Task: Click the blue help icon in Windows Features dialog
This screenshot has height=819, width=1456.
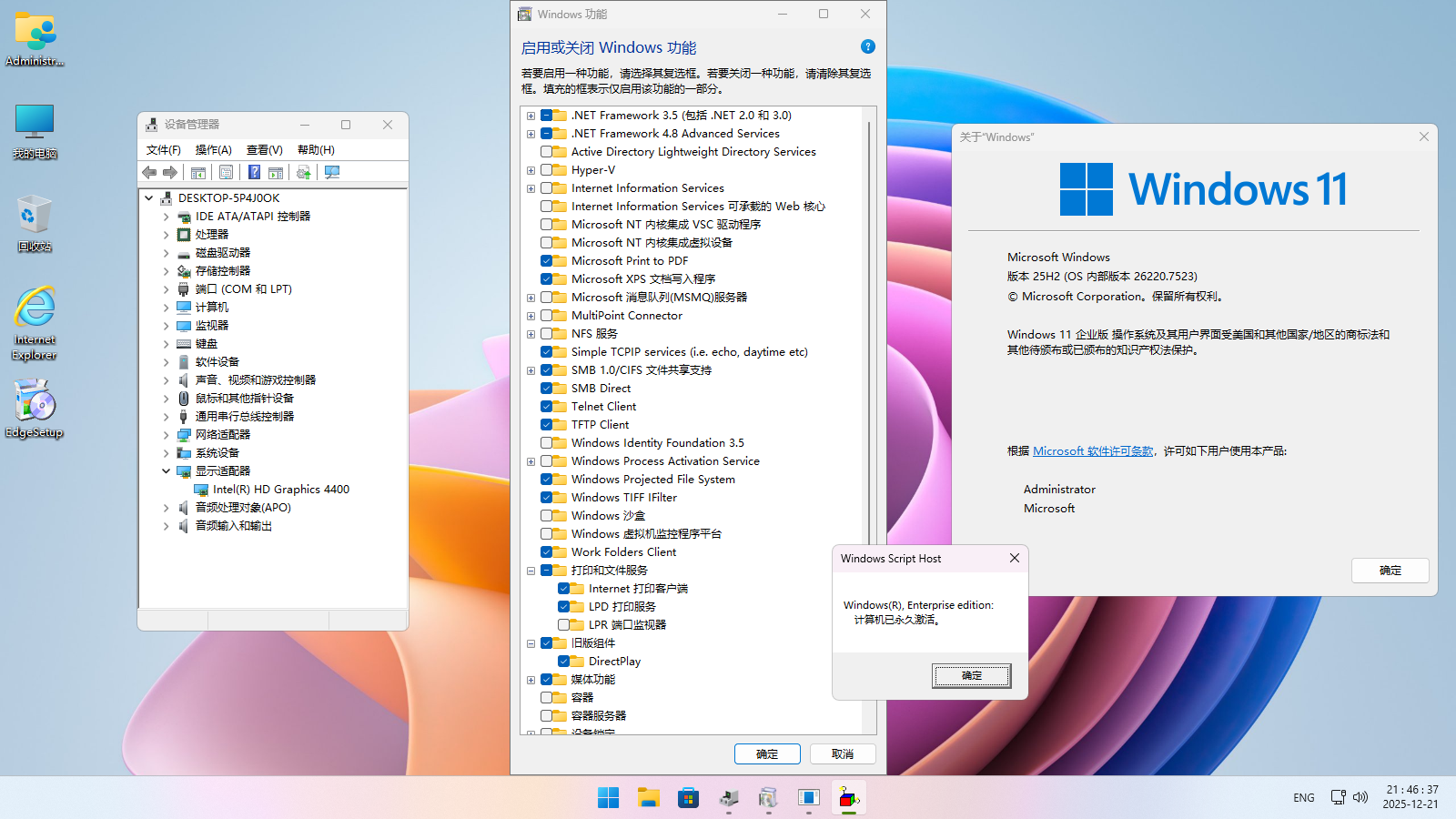Action: (868, 46)
